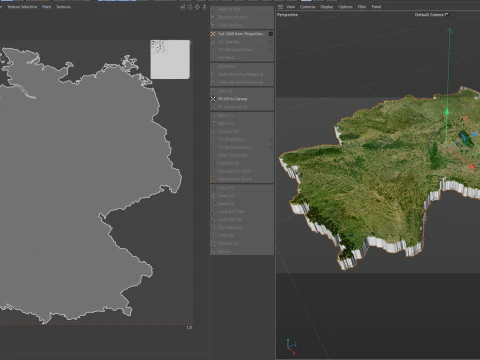Click the red axis arrow handle in viewport
480x360 pixels.
(x=472, y=166)
